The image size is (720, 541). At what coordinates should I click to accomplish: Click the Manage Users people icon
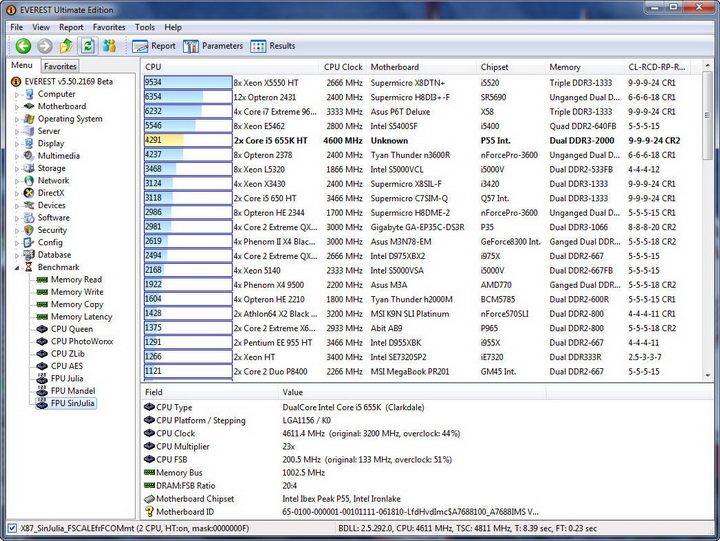pos(109,45)
